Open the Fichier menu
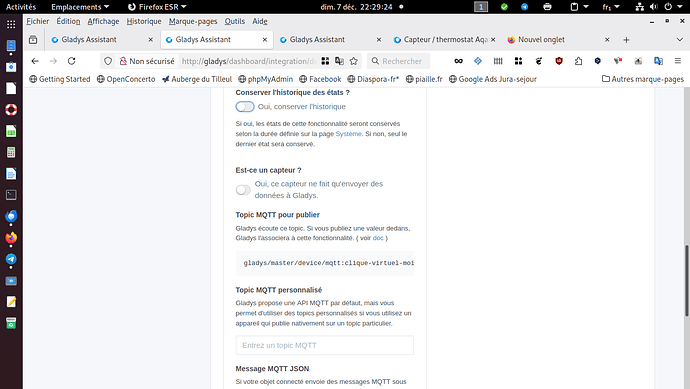 pyautogui.click(x=37, y=21)
